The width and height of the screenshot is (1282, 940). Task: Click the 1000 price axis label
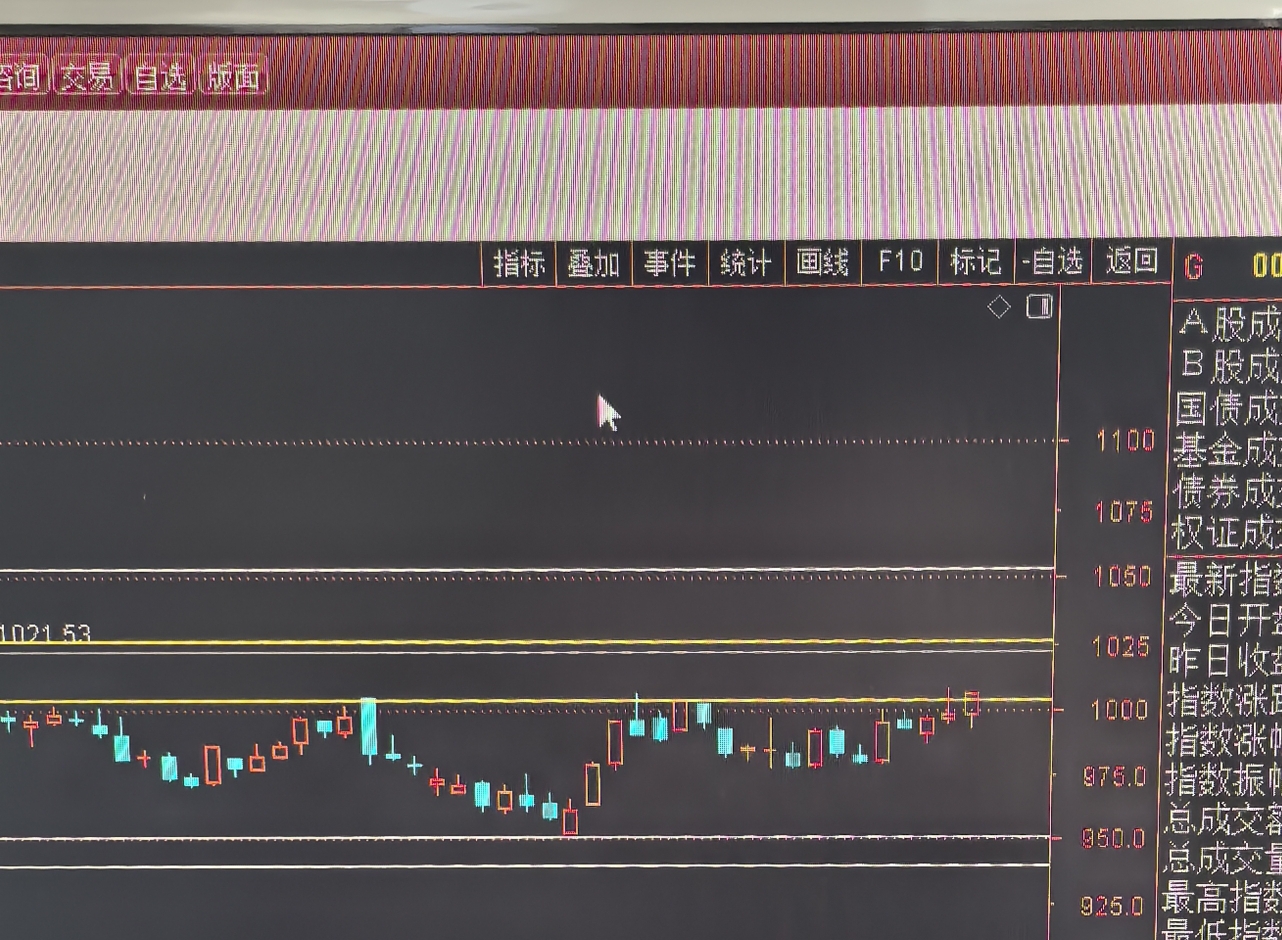[1119, 710]
